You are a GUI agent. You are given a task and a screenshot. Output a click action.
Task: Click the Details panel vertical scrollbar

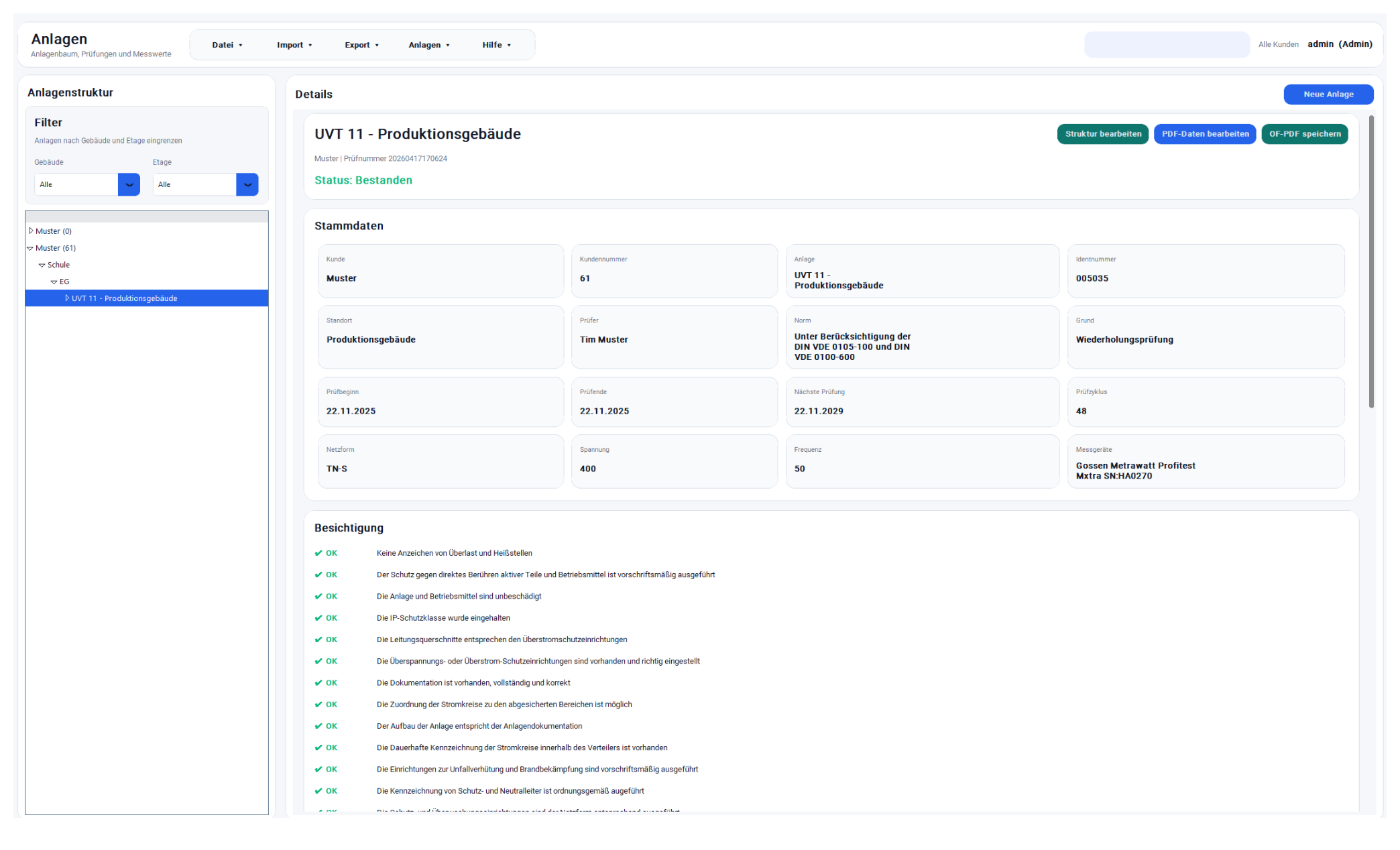(1371, 261)
